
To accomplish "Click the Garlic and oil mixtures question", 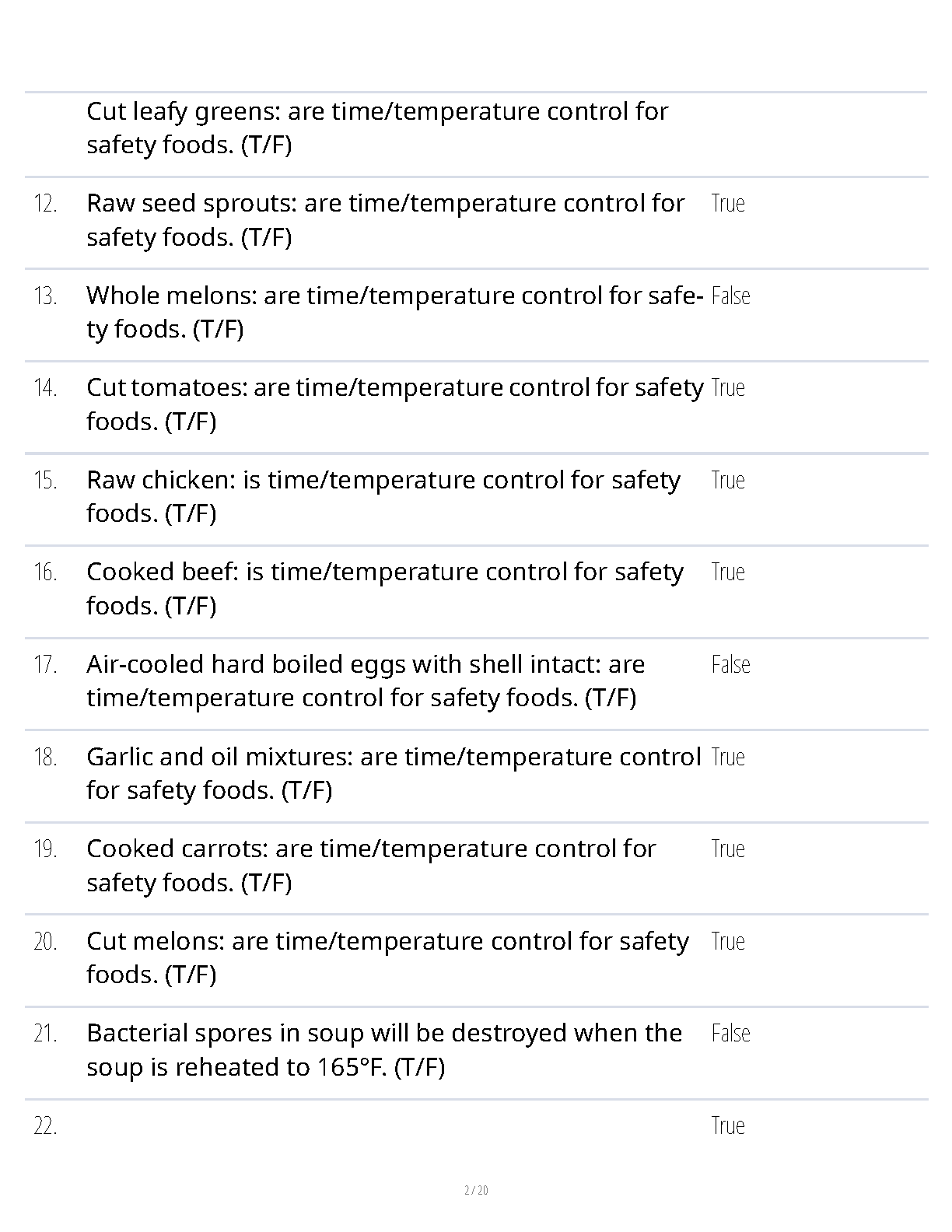I will pos(394,773).
